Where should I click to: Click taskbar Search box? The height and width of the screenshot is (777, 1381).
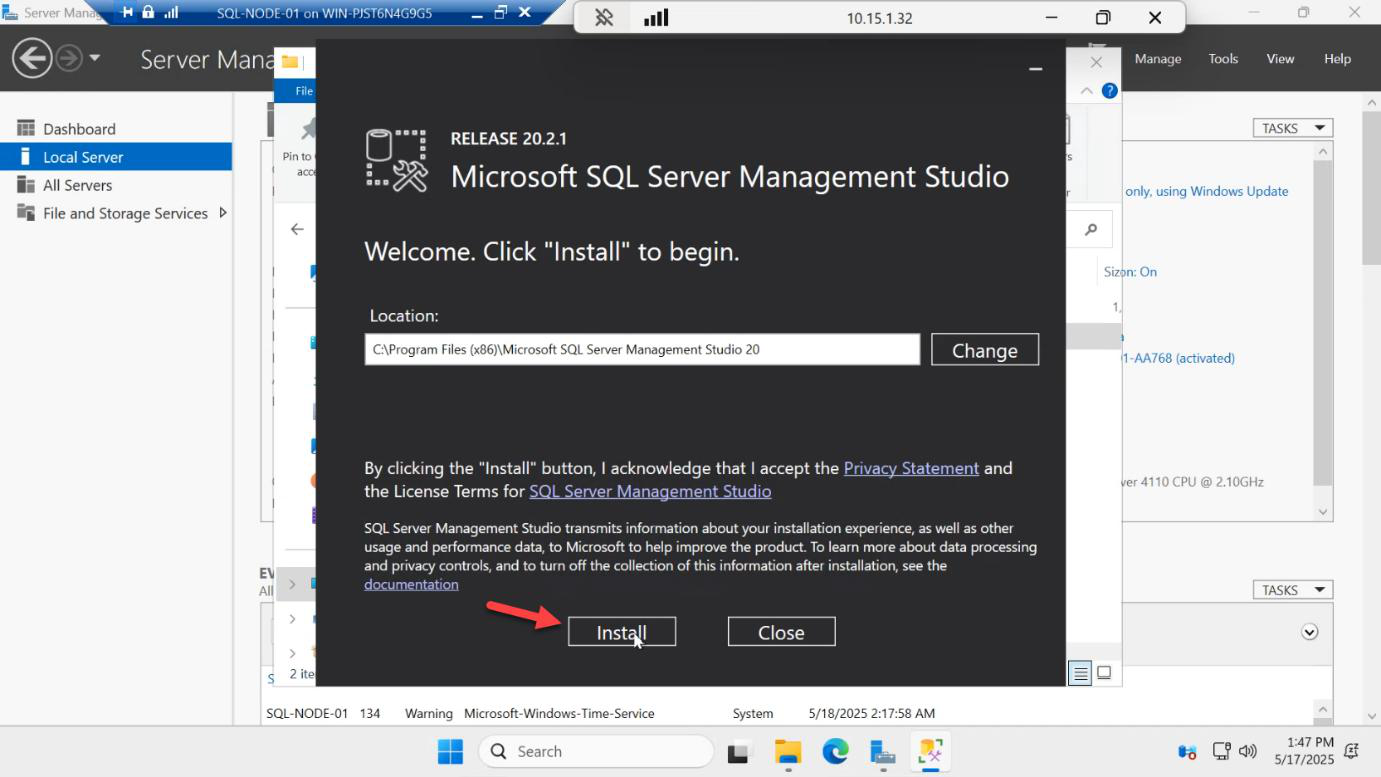(596, 751)
